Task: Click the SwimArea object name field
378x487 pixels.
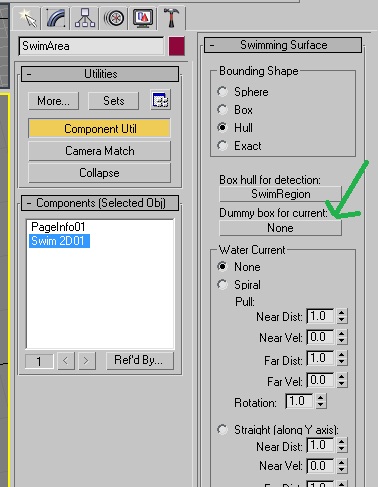Action: coord(91,46)
